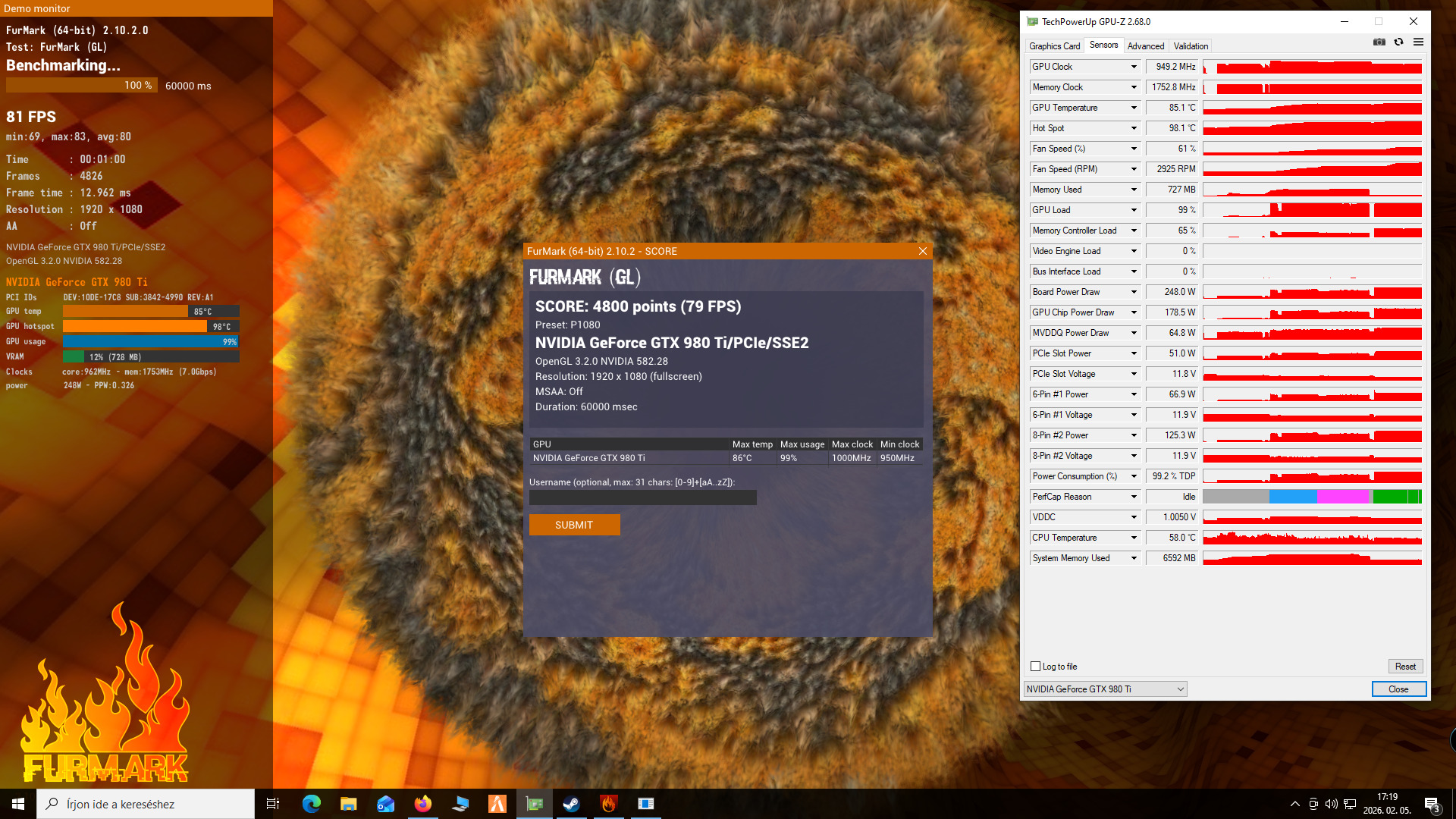Click the GPU-Z refresh icon
This screenshot has width=1456, height=819.
(x=1398, y=42)
